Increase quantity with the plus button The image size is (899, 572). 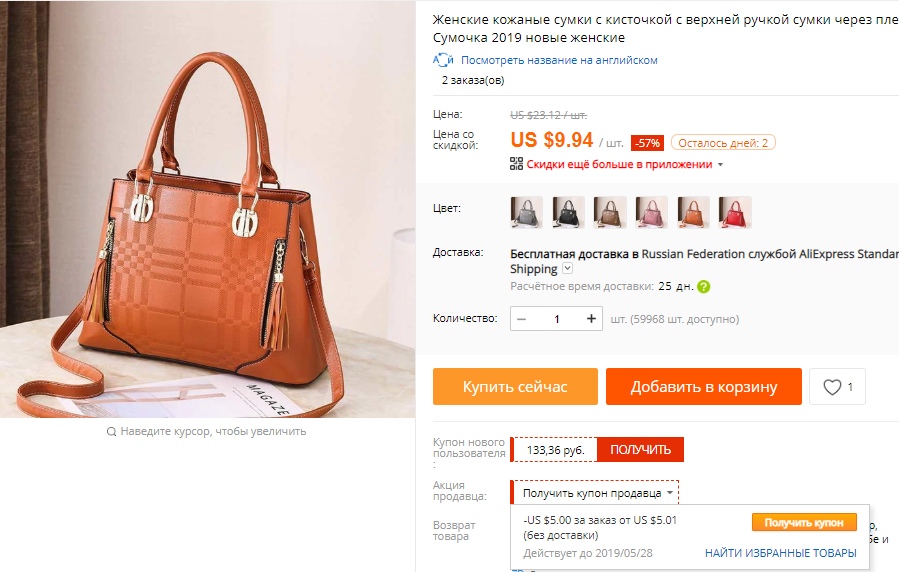(x=591, y=319)
